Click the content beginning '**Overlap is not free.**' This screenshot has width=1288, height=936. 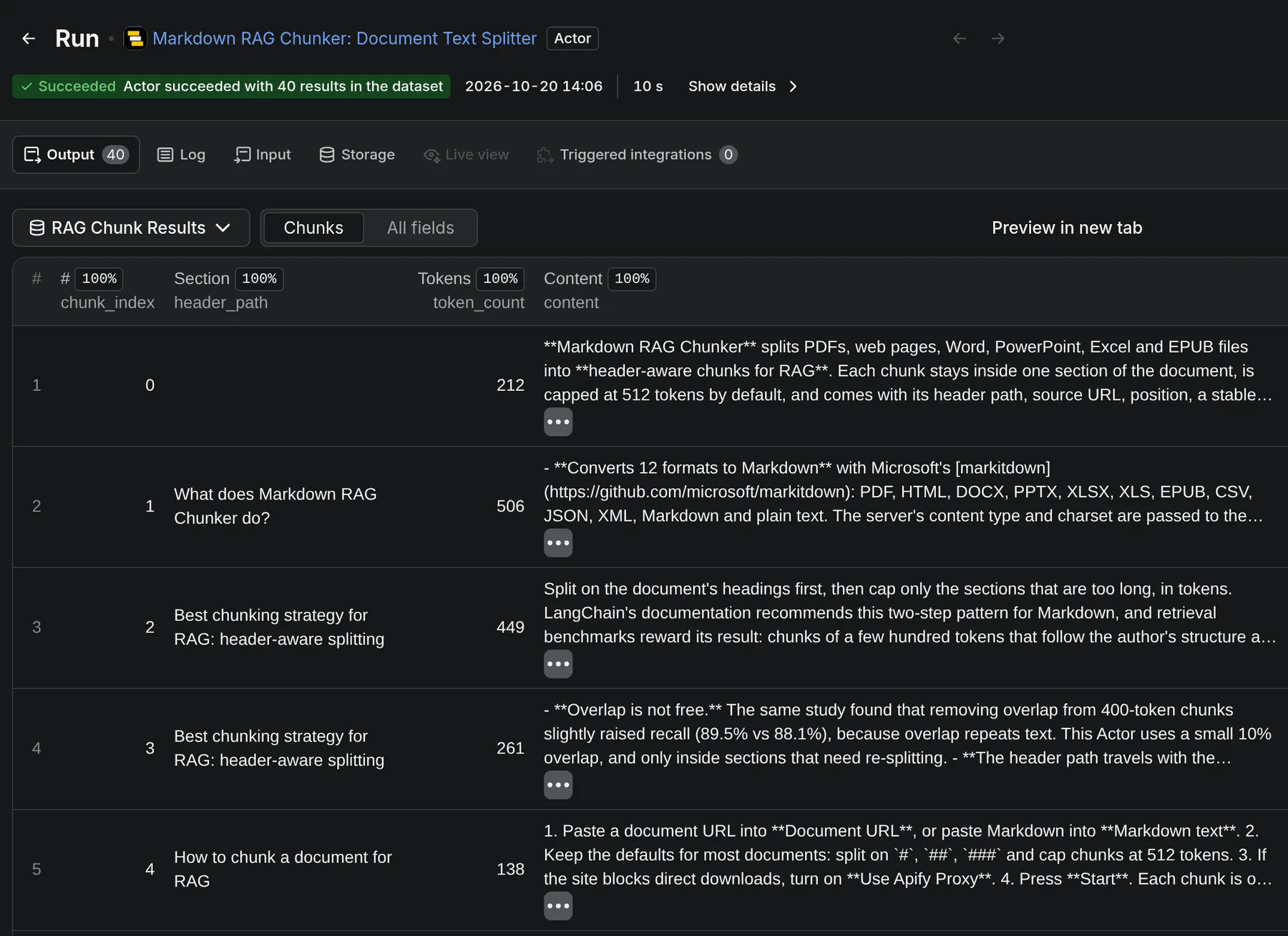(x=907, y=733)
